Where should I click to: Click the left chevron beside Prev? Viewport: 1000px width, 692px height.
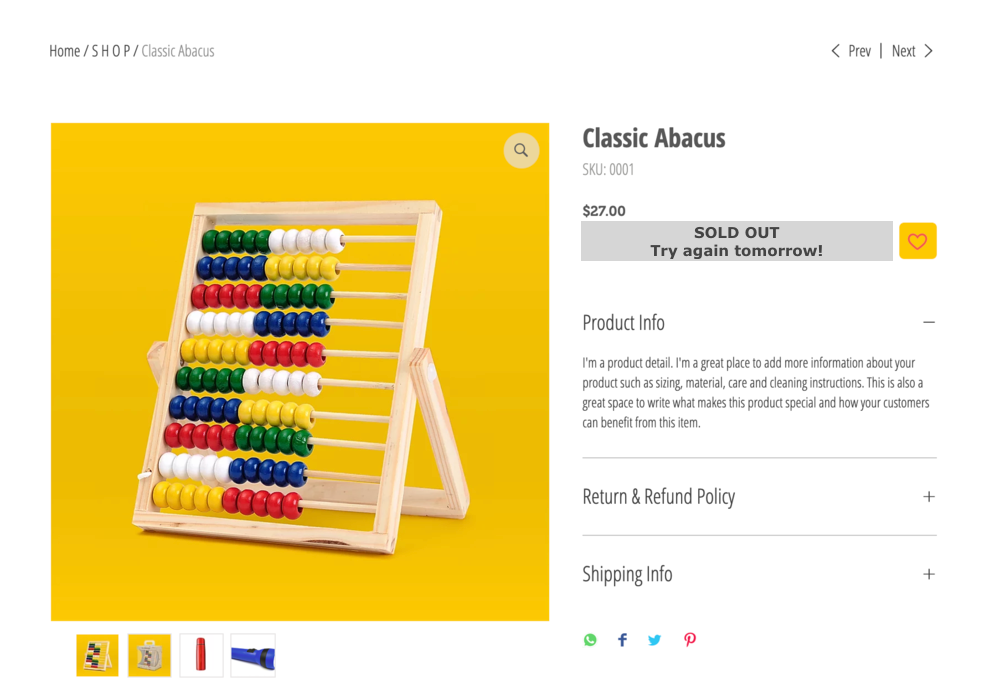point(835,51)
